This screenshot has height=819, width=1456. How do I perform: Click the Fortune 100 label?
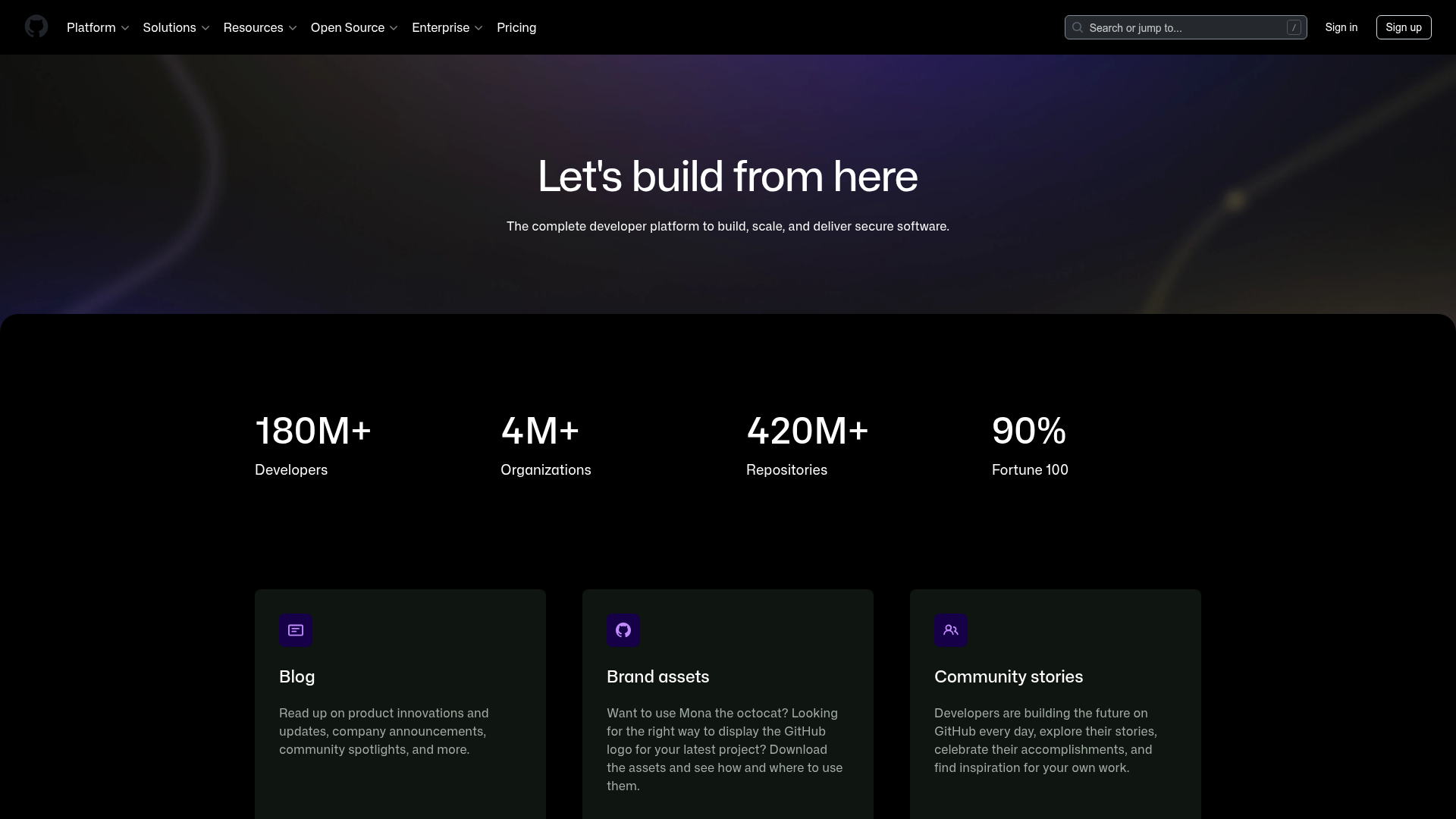tap(1030, 470)
